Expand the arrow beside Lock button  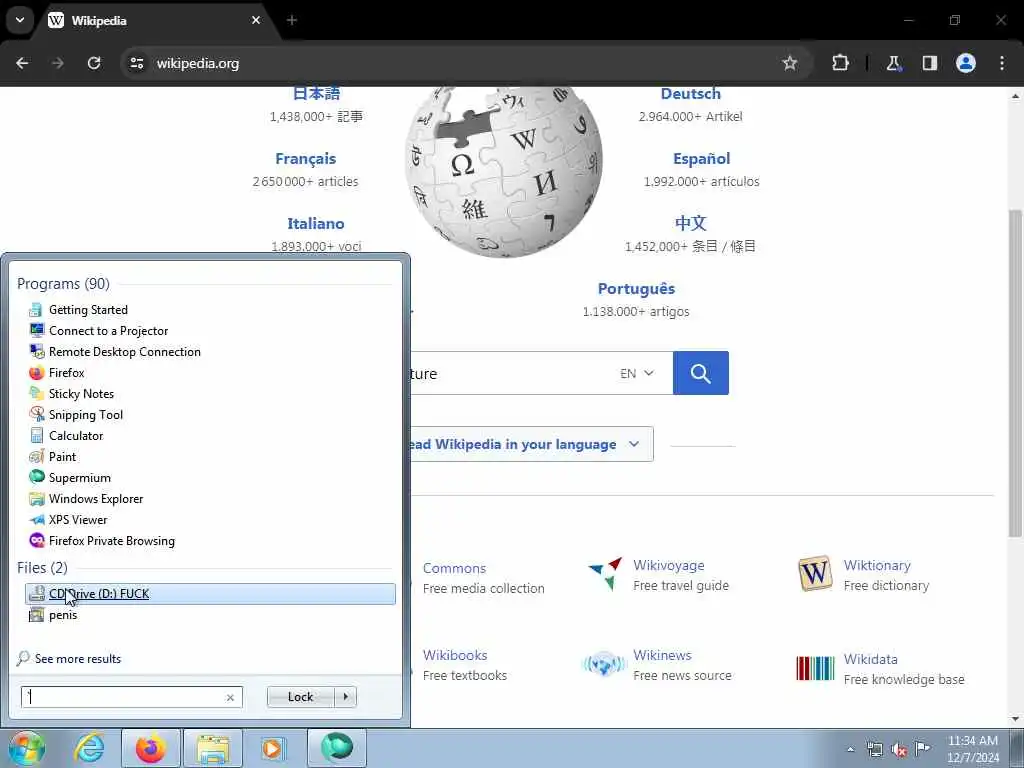tap(345, 697)
